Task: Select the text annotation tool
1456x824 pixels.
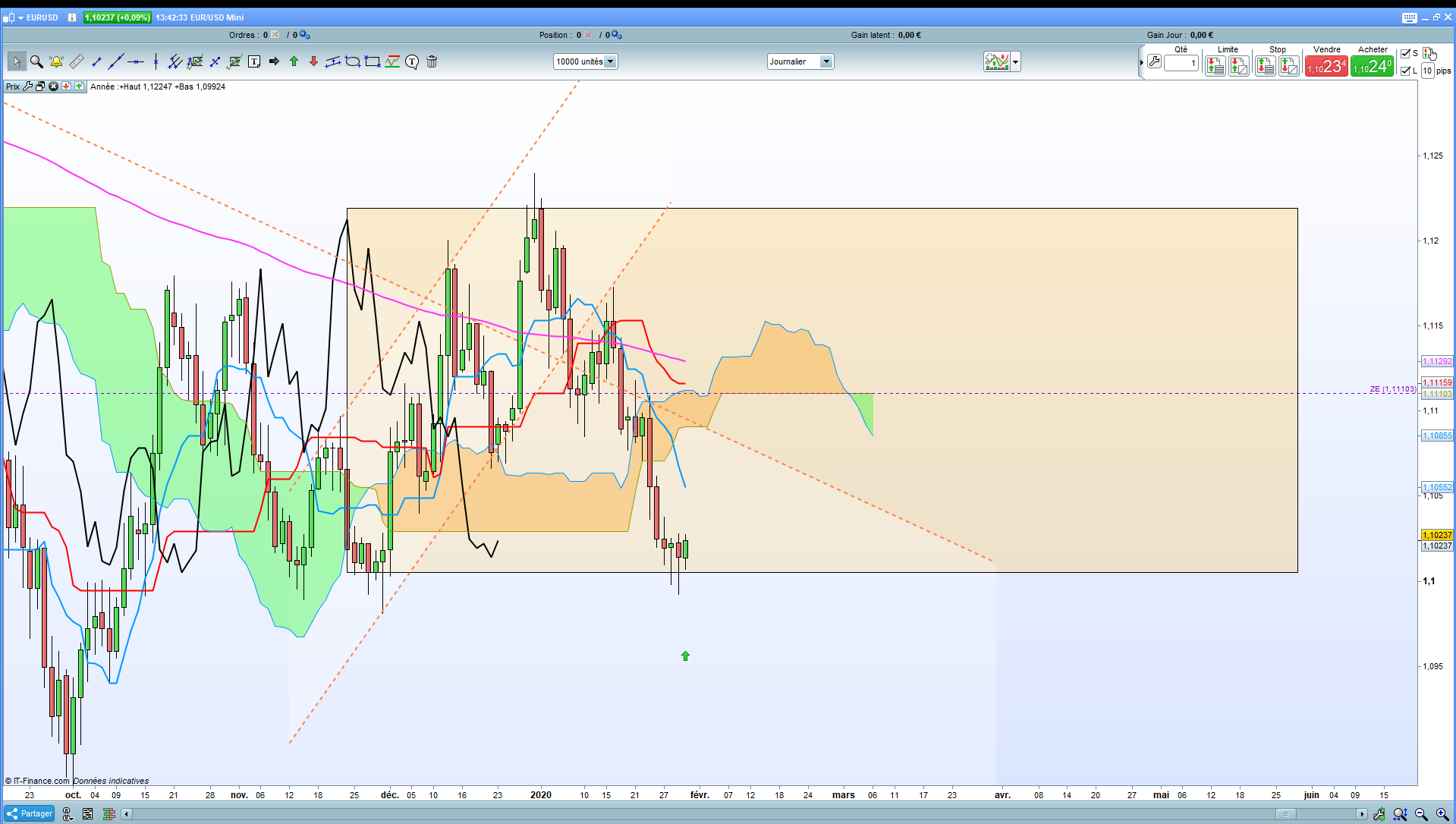Action: (254, 62)
